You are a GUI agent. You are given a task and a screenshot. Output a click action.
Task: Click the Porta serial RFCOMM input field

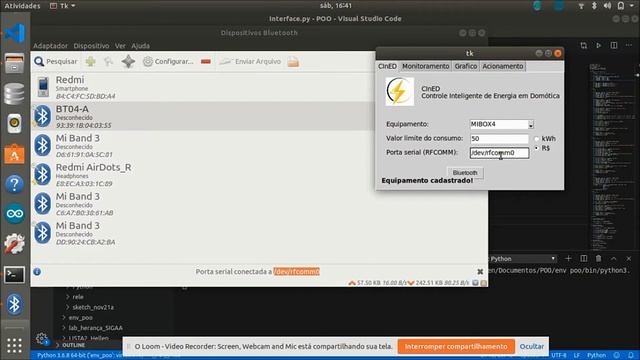pyautogui.click(x=499, y=153)
